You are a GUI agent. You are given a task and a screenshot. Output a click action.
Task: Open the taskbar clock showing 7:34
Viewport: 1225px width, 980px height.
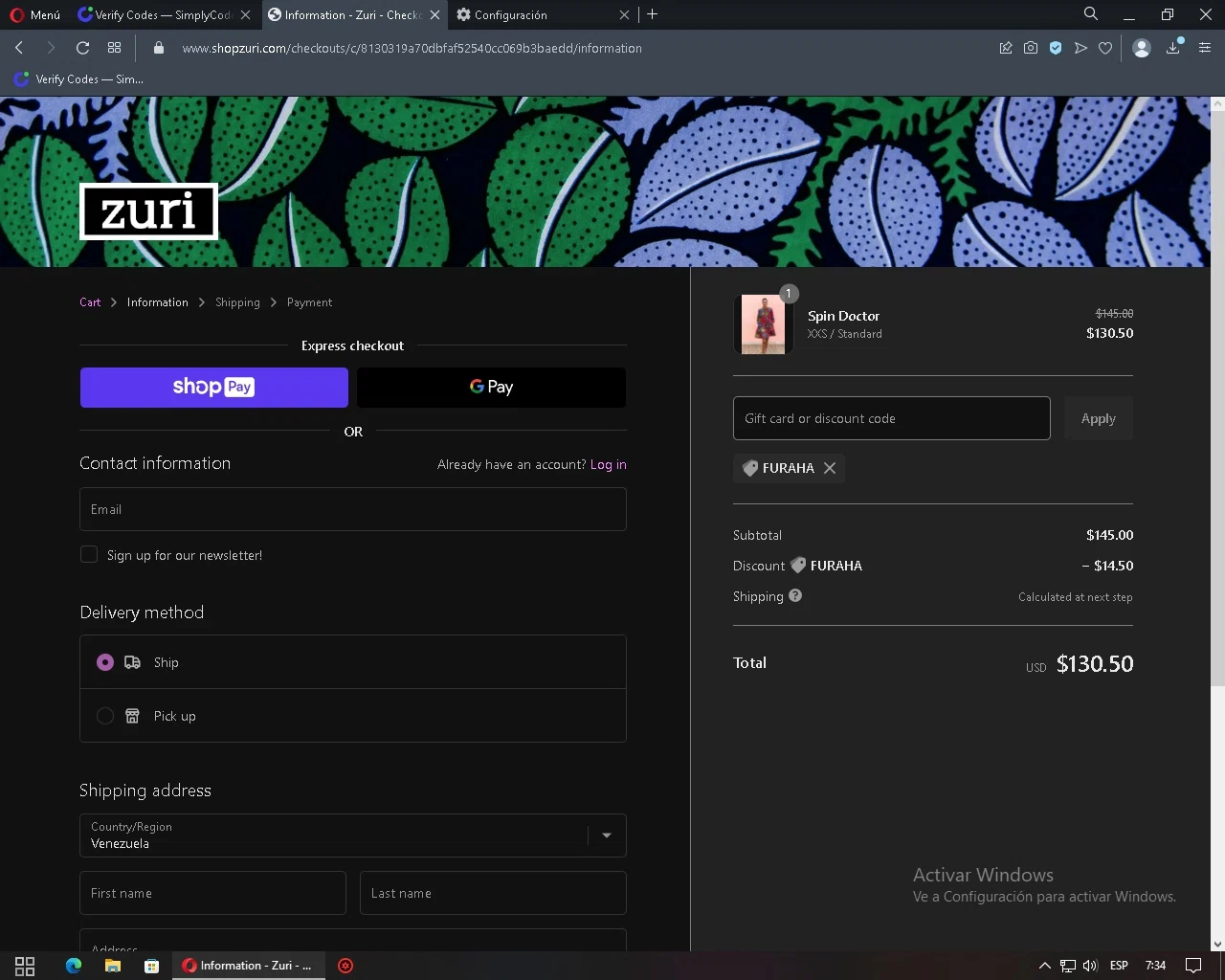1156,966
